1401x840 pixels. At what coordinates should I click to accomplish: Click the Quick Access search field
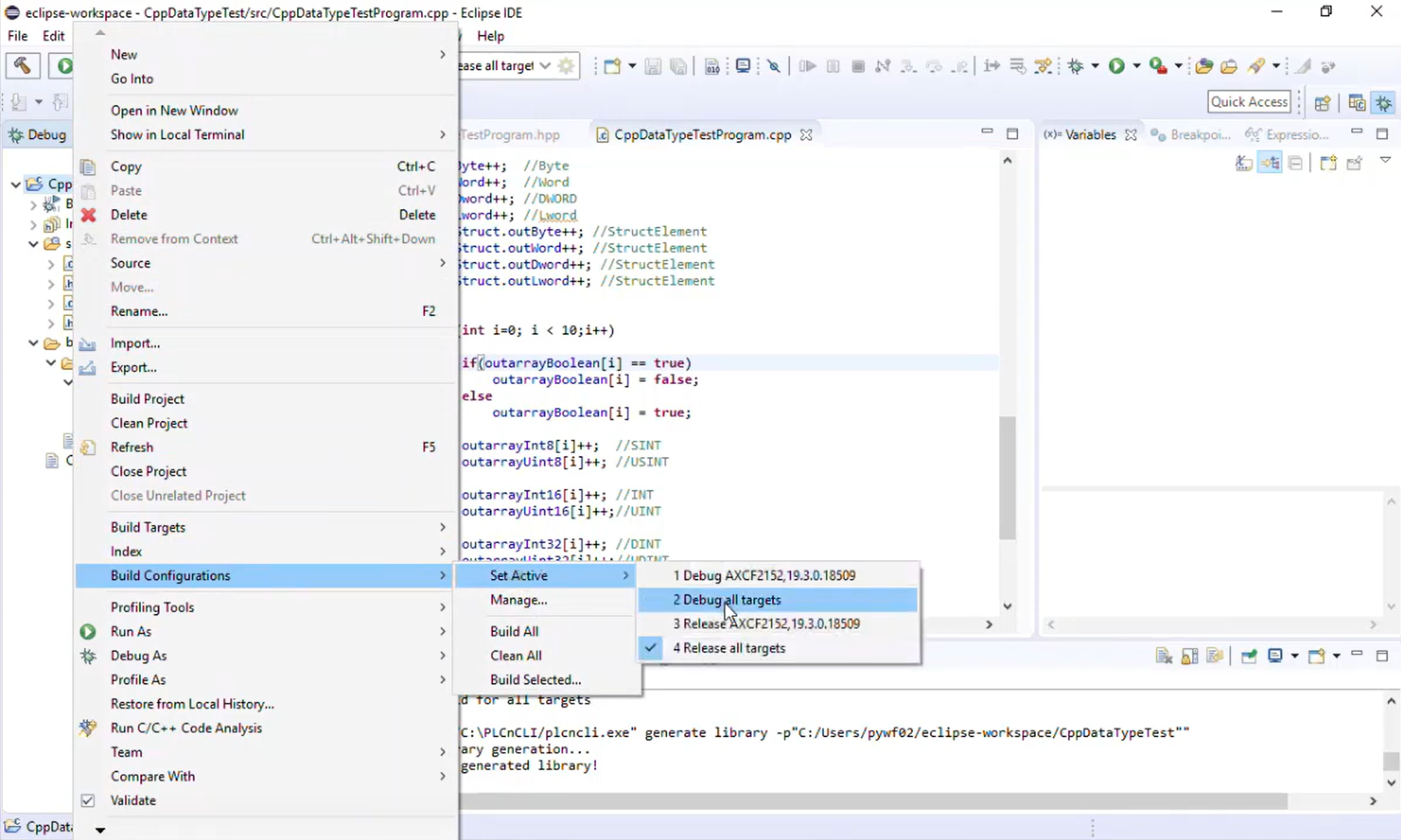click(x=1249, y=102)
